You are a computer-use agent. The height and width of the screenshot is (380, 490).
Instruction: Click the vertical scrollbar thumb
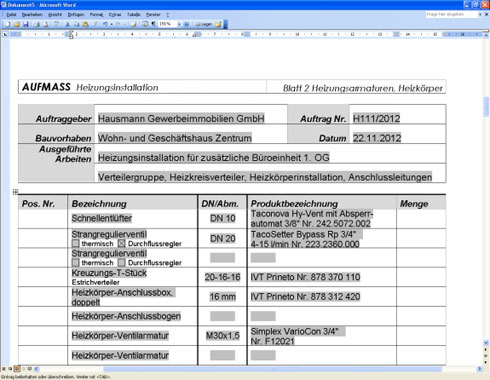[486, 106]
